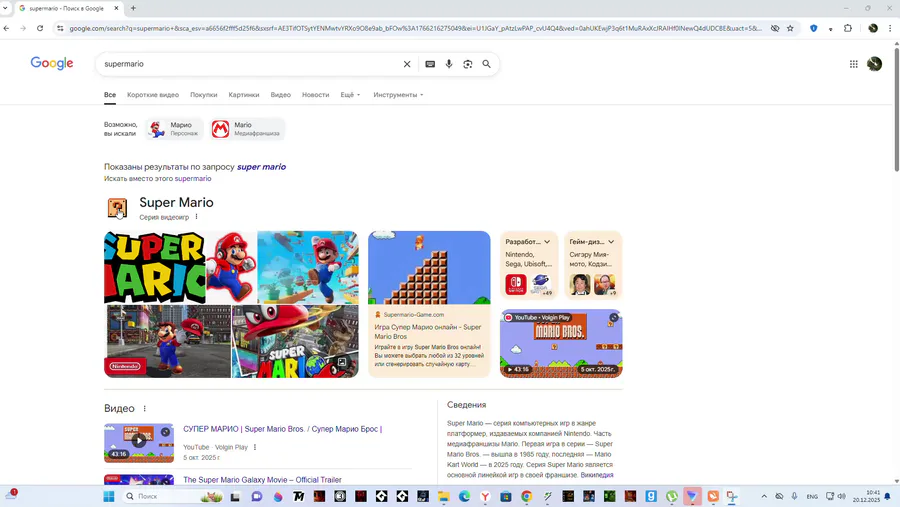
Task: Click the taskbar search box
Action: pyautogui.click(x=172, y=496)
